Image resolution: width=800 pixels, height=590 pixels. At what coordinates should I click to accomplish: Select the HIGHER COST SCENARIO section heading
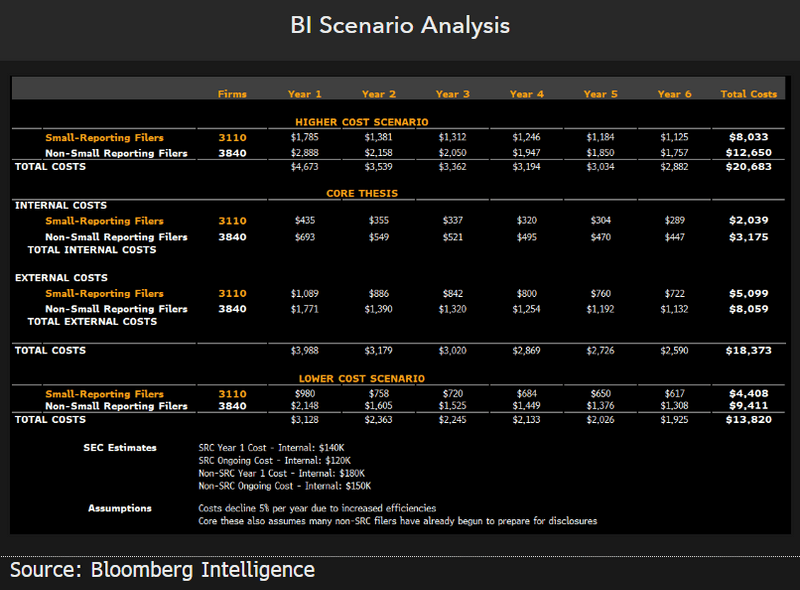point(361,122)
